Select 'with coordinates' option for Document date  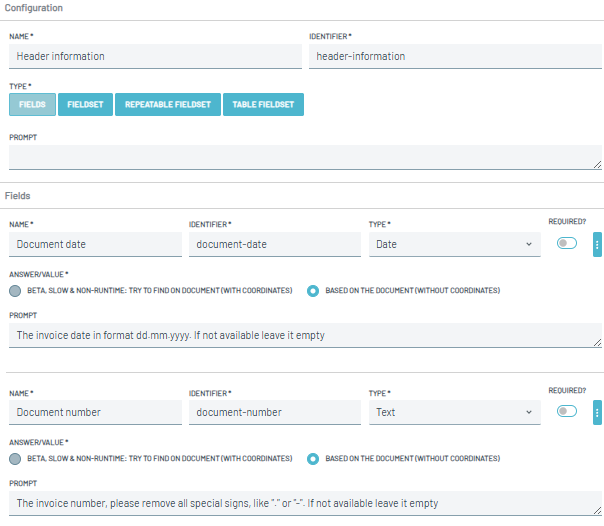point(15,291)
